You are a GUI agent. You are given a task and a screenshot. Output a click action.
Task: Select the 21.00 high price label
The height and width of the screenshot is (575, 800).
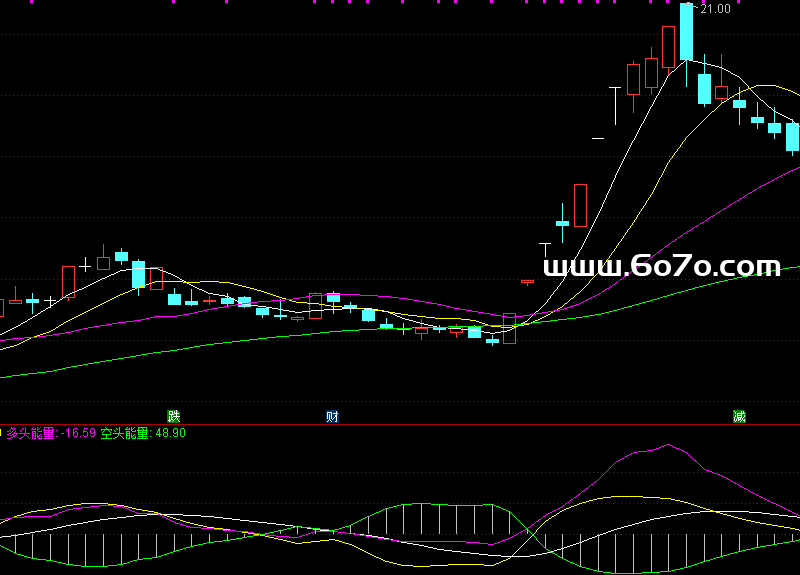(x=715, y=9)
